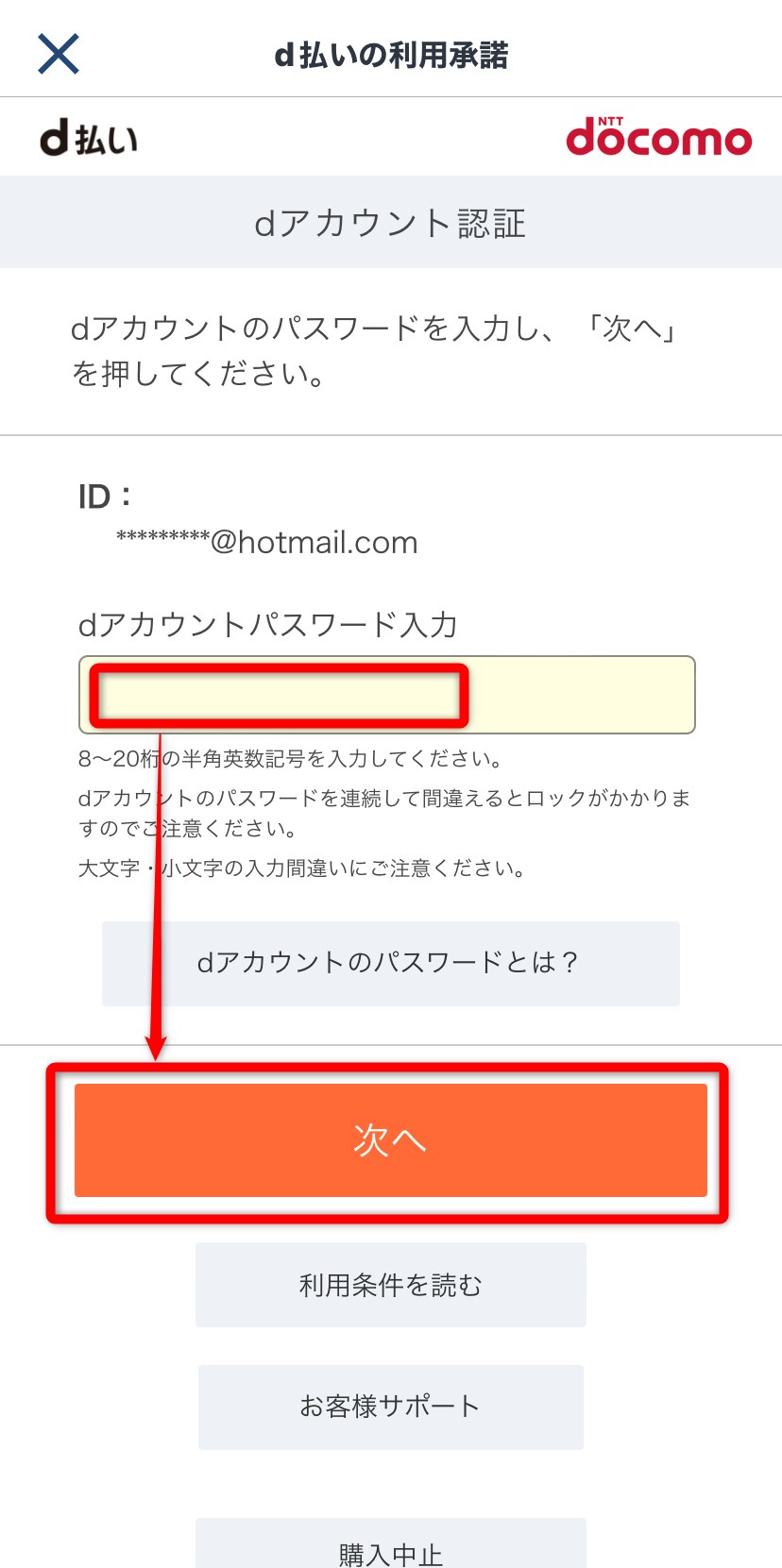
Task: Open 利用条件を読む terms button
Action: (391, 1285)
